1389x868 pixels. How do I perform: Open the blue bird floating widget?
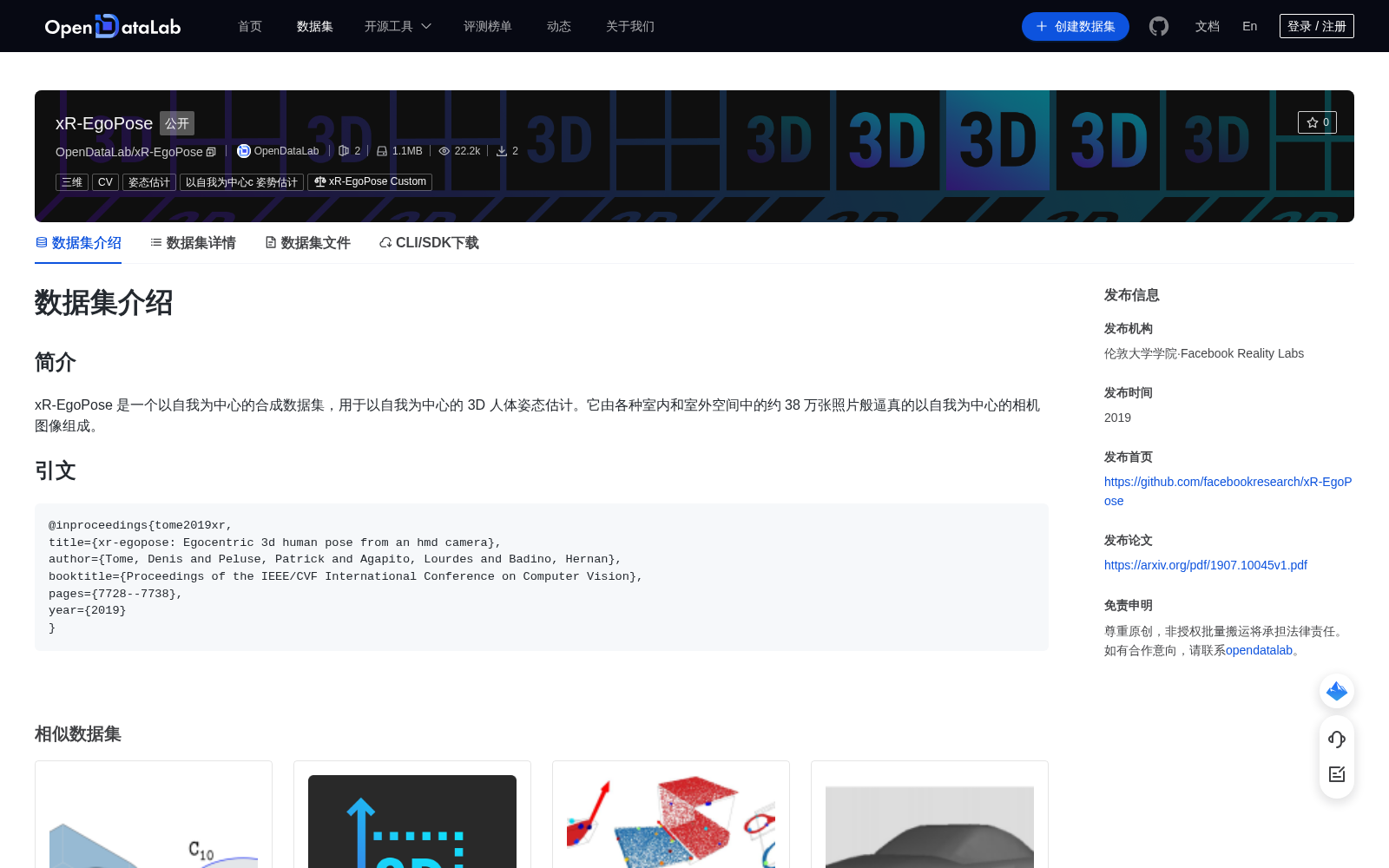point(1337,691)
